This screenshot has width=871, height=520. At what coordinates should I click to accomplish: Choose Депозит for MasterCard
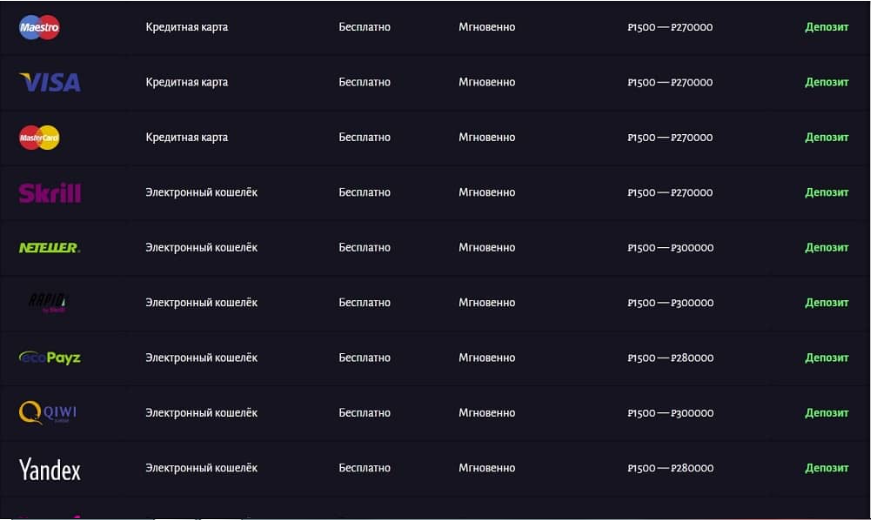pyautogui.click(x=826, y=137)
